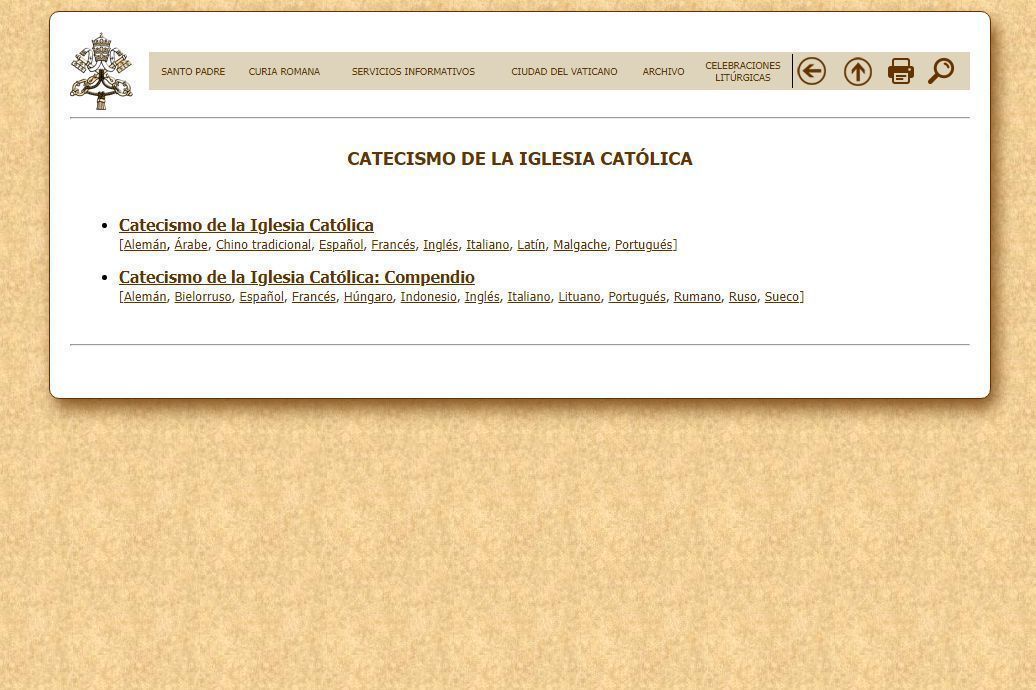Select Portugués under the Catecismo link
The width and height of the screenshot is (1036, 690).
(x=644, y=245)
